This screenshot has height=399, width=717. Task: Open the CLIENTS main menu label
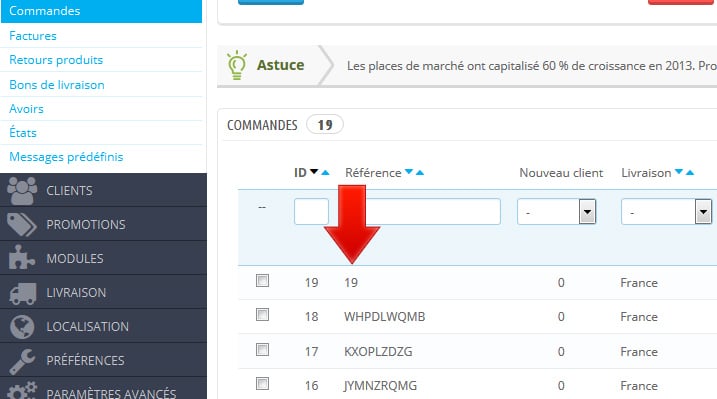click(x=70, y=191)
